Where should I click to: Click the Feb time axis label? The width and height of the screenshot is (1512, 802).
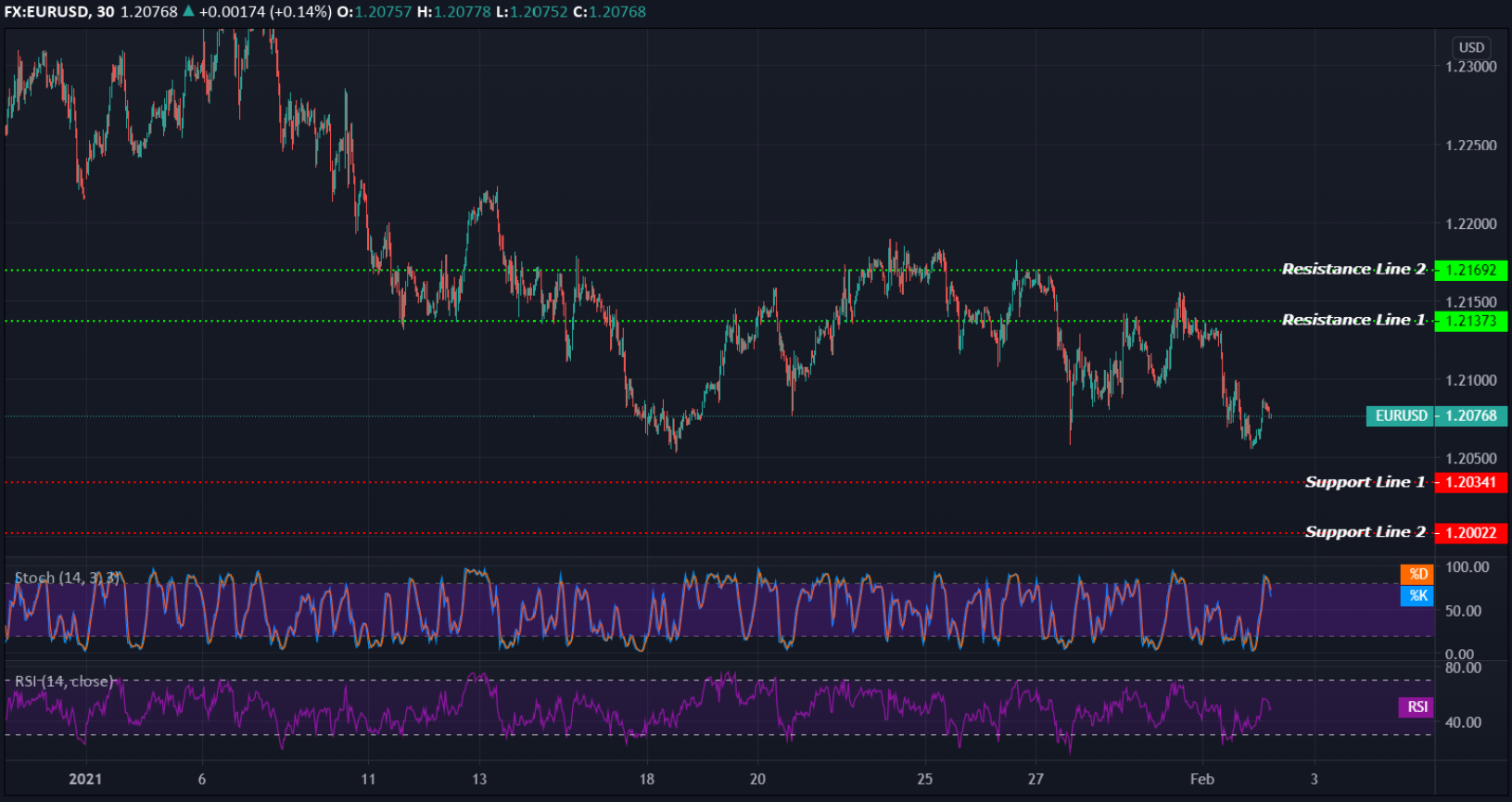tap(1201, 779)
